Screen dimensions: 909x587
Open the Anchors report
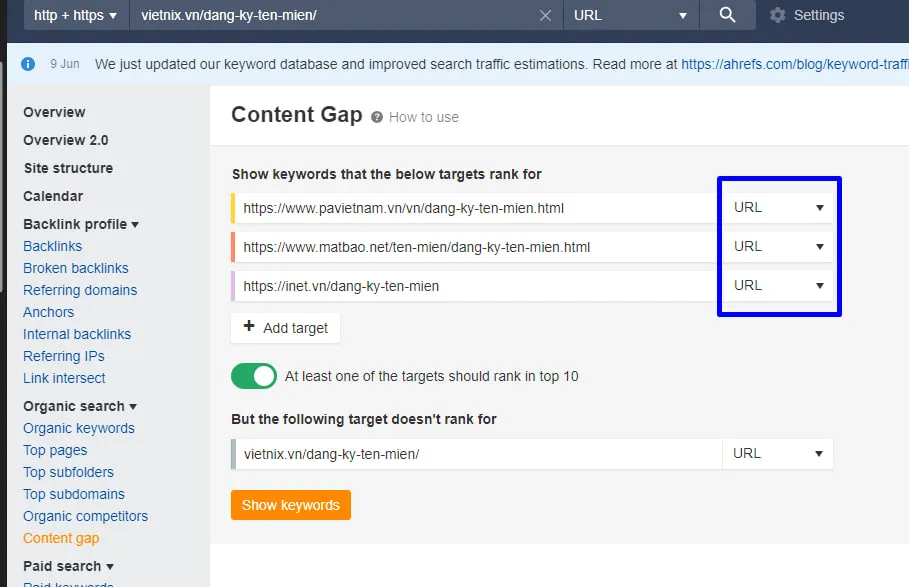48,312
